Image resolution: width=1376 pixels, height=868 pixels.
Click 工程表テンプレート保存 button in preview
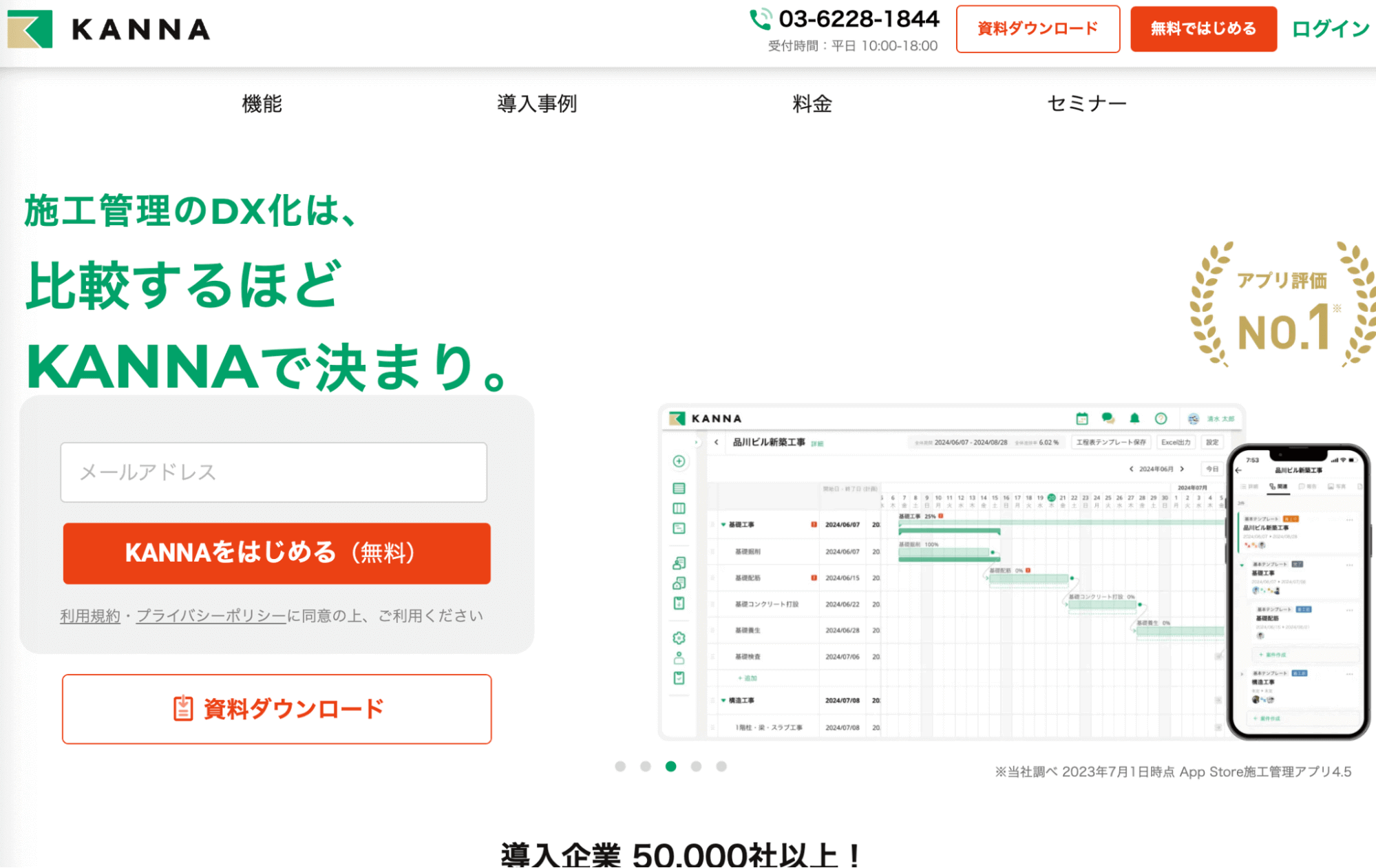(x=1111, y=442)
